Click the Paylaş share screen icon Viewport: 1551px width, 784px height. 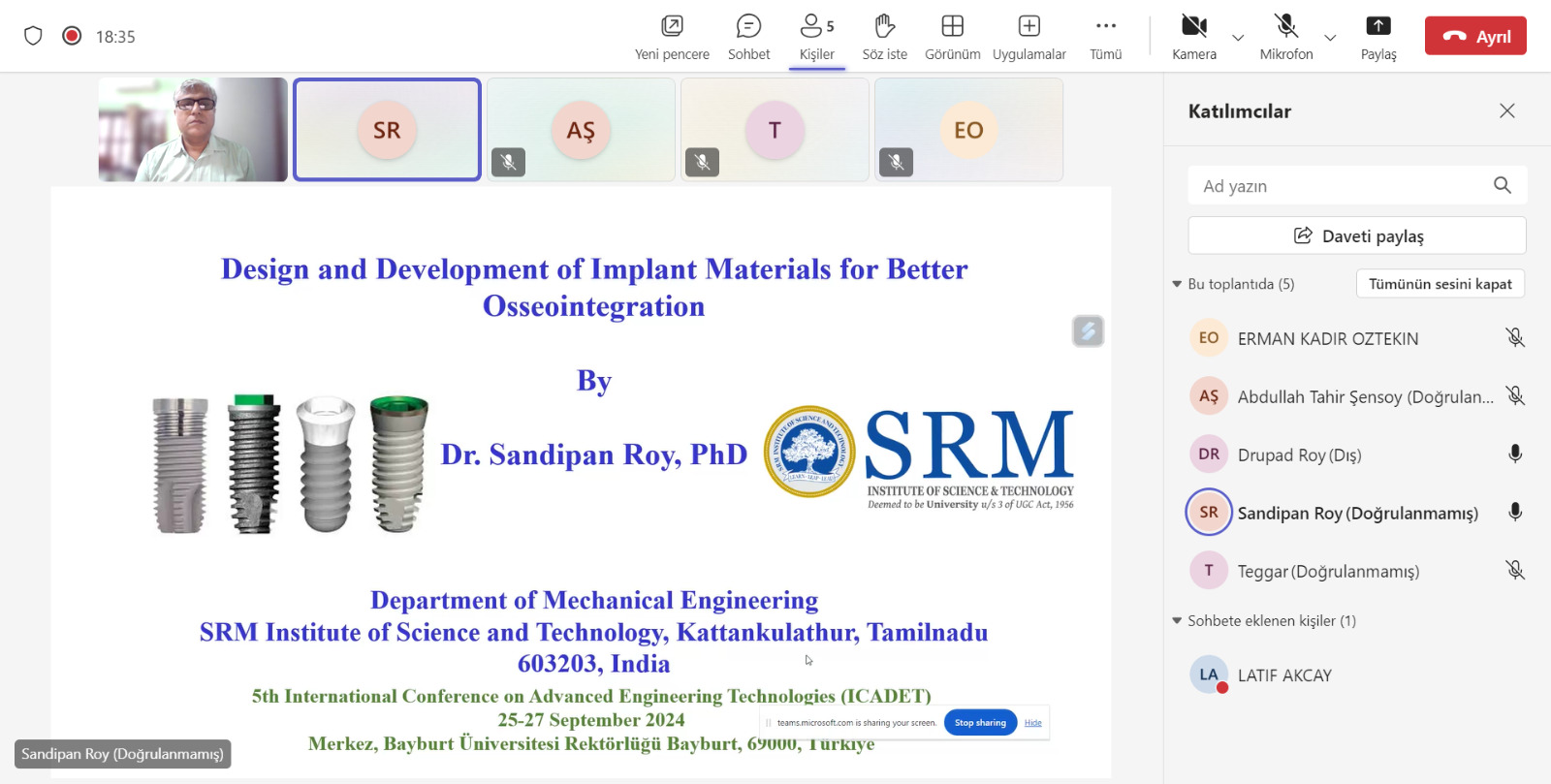[x=1377, y=26]
